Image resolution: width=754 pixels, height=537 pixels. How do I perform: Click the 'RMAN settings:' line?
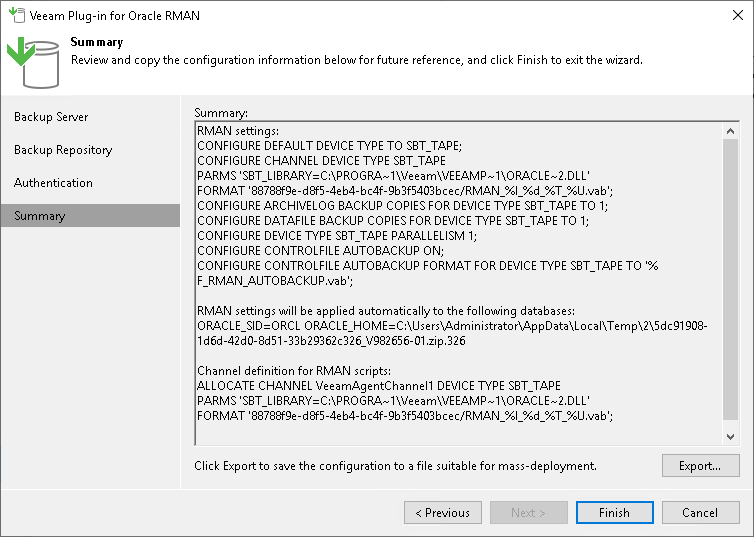tap(238, 131)
